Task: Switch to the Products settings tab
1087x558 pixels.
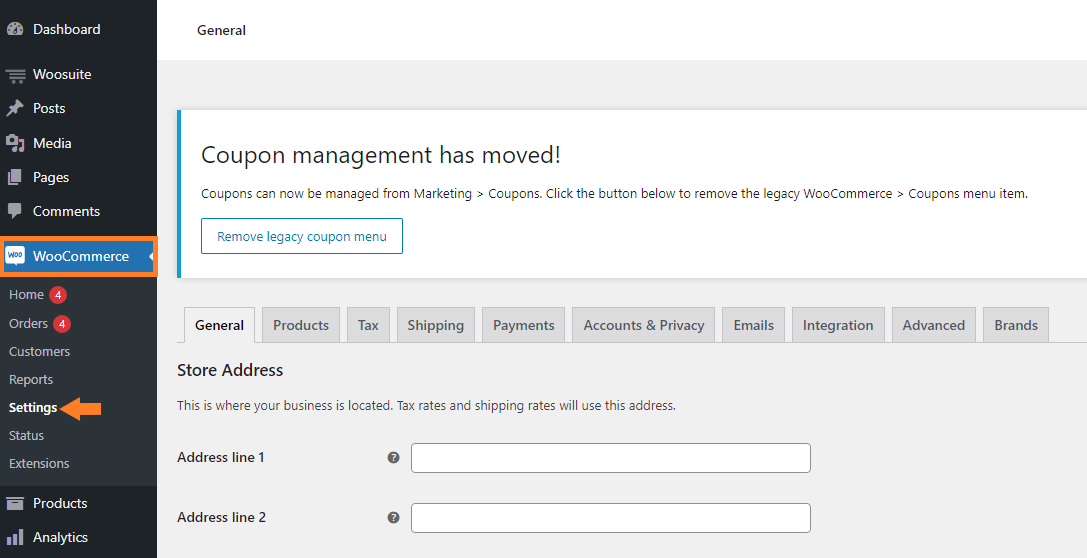Action: [x=301, y=325]
